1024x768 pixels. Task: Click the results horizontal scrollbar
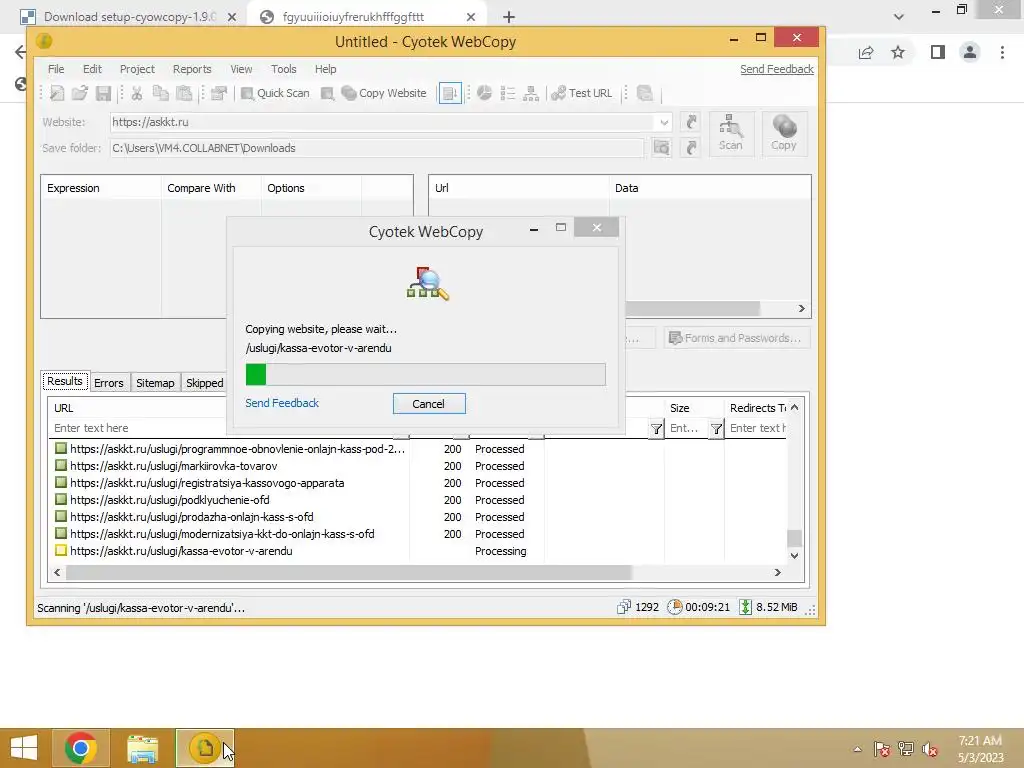pos(349,573)
